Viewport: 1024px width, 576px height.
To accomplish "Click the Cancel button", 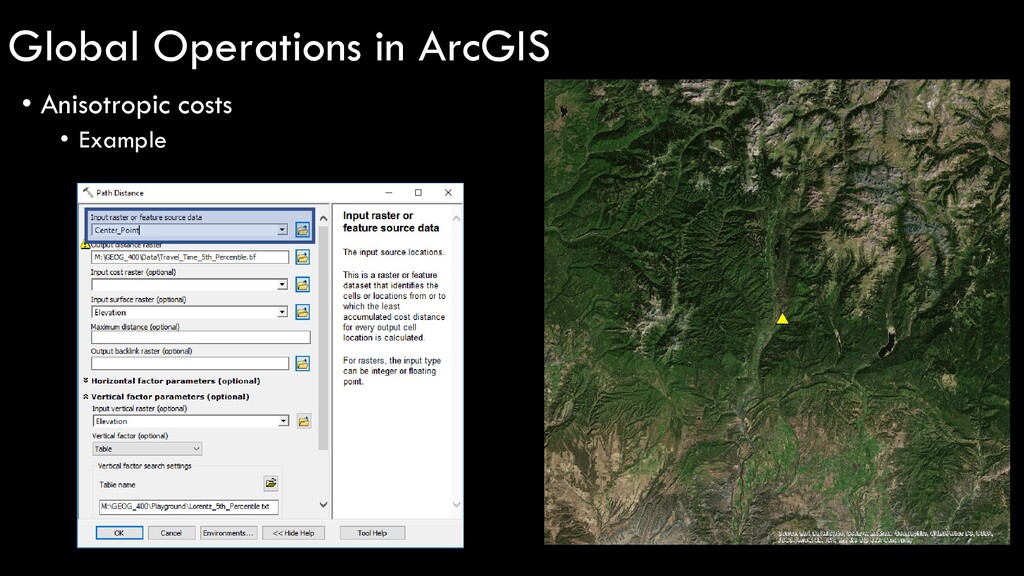I will coord(171,533).
